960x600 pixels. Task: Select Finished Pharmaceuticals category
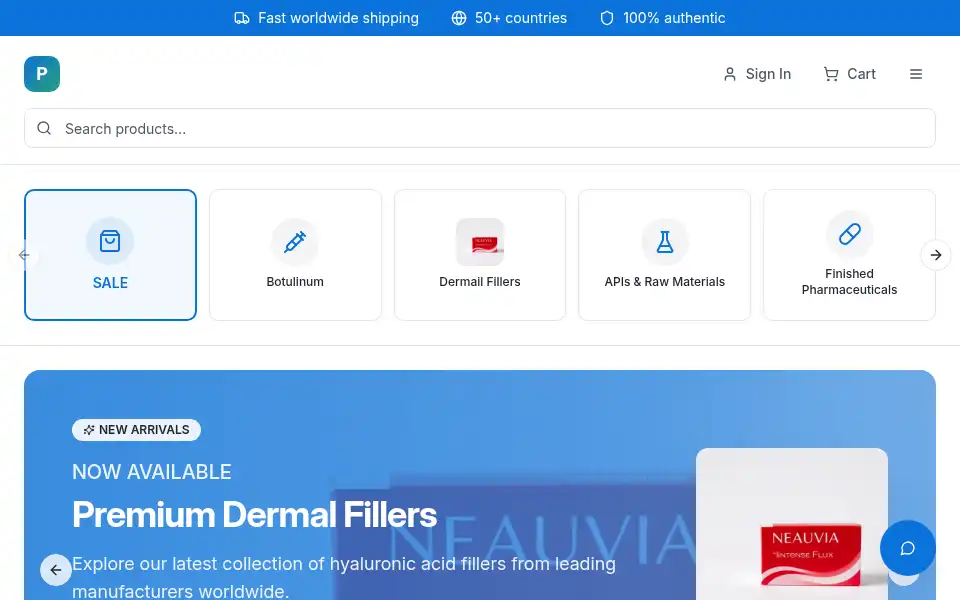click(x=849, y=255)
